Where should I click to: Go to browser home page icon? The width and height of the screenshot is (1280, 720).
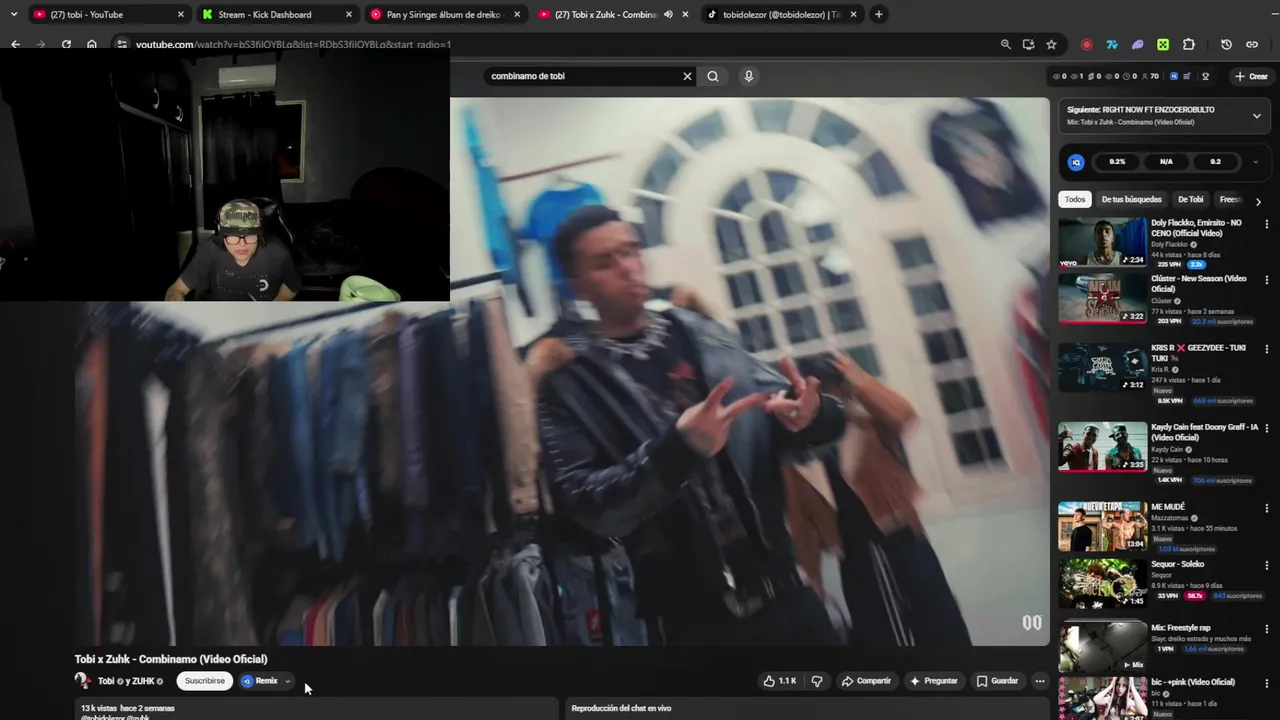click(92, 44)
